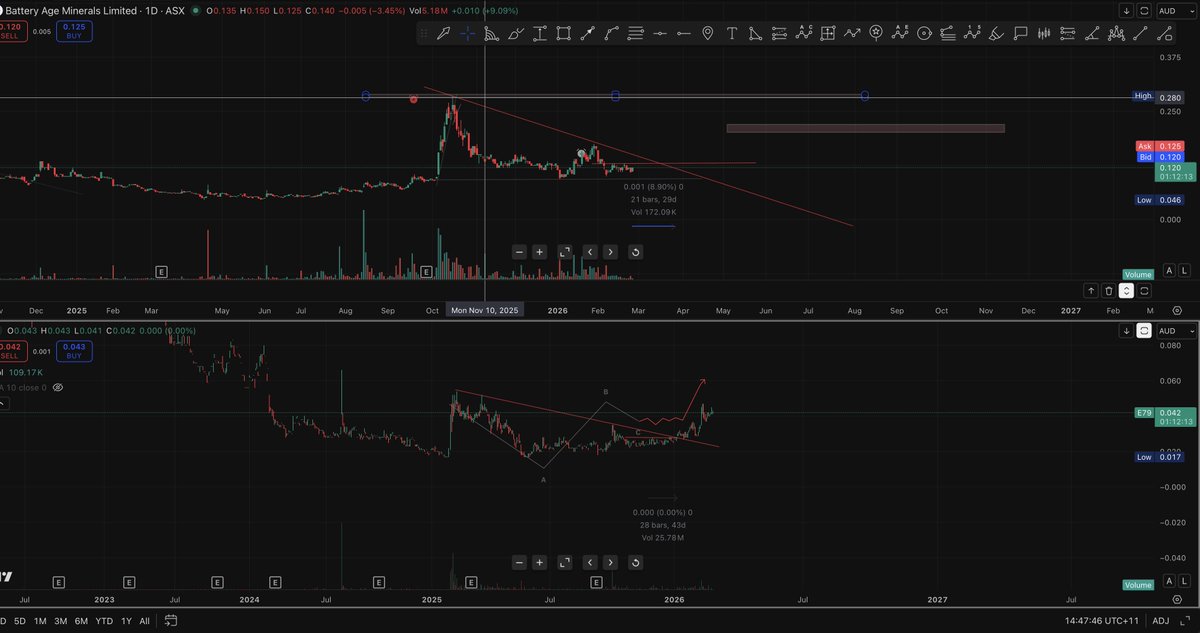Zoom in upper chart with plus button
This screenshot has height=633, width=1200.
pyautogui.click(x=540, y=252)
